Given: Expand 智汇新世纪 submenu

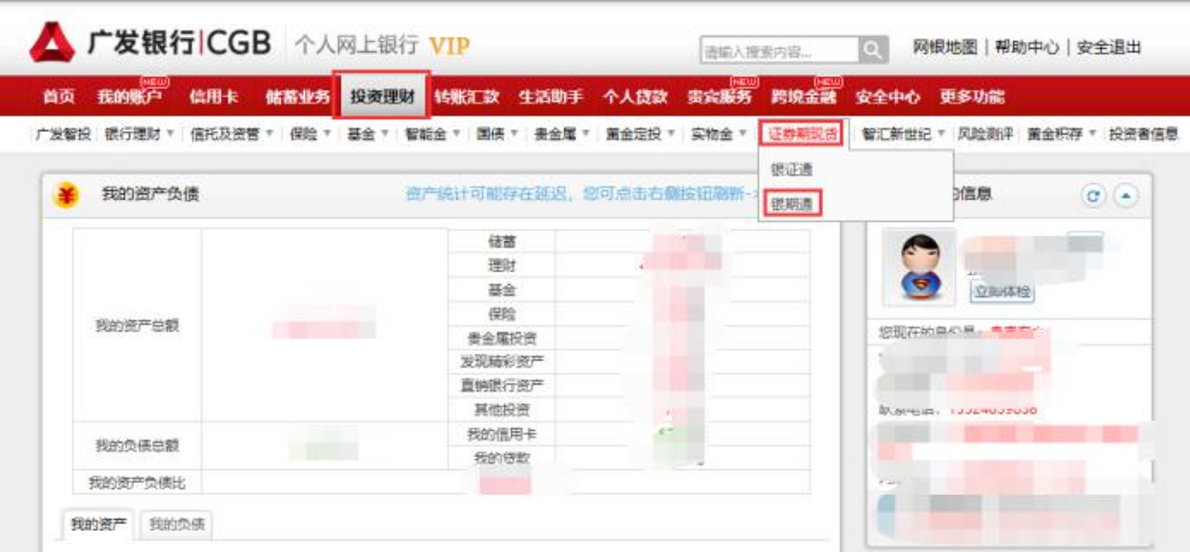Looking at the screenshot, I should [903, 134].
